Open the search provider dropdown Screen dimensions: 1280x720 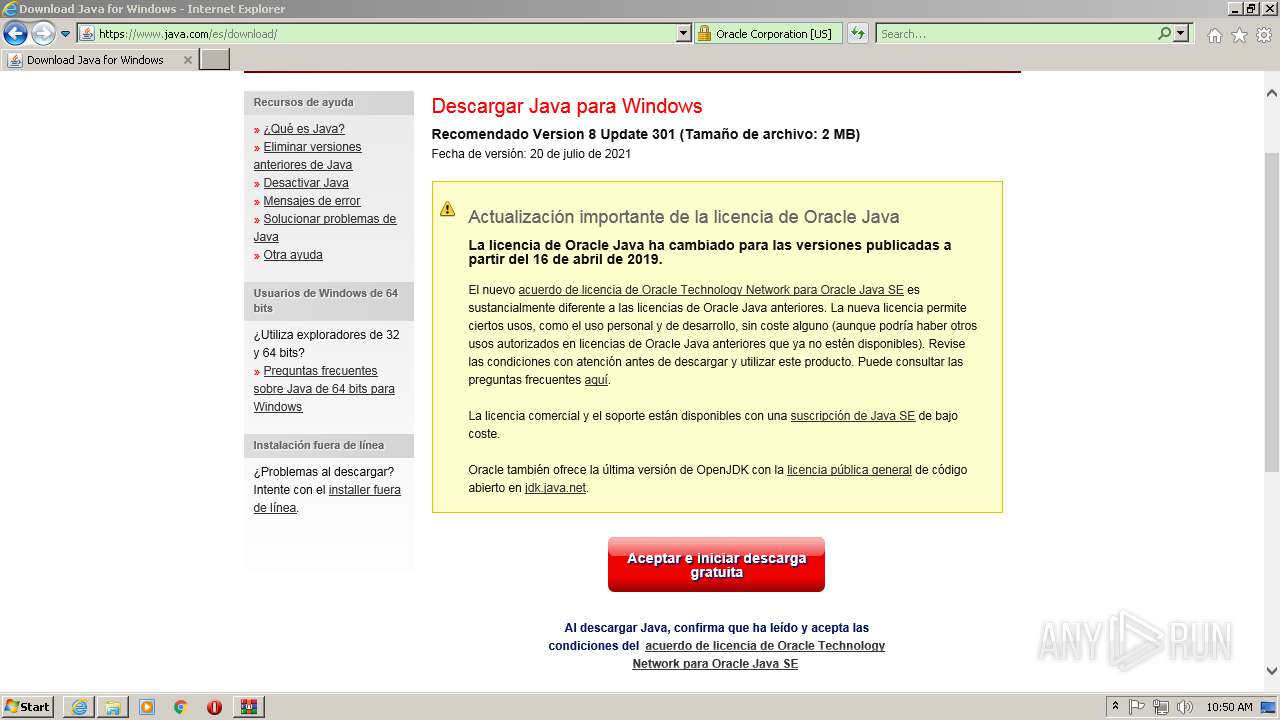1181,33
